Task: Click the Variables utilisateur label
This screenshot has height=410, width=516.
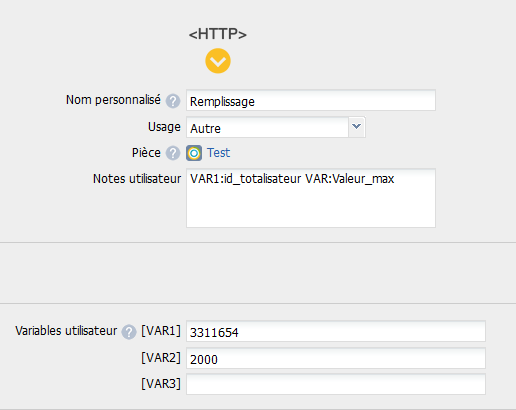Action: click(x=66, y=331)
